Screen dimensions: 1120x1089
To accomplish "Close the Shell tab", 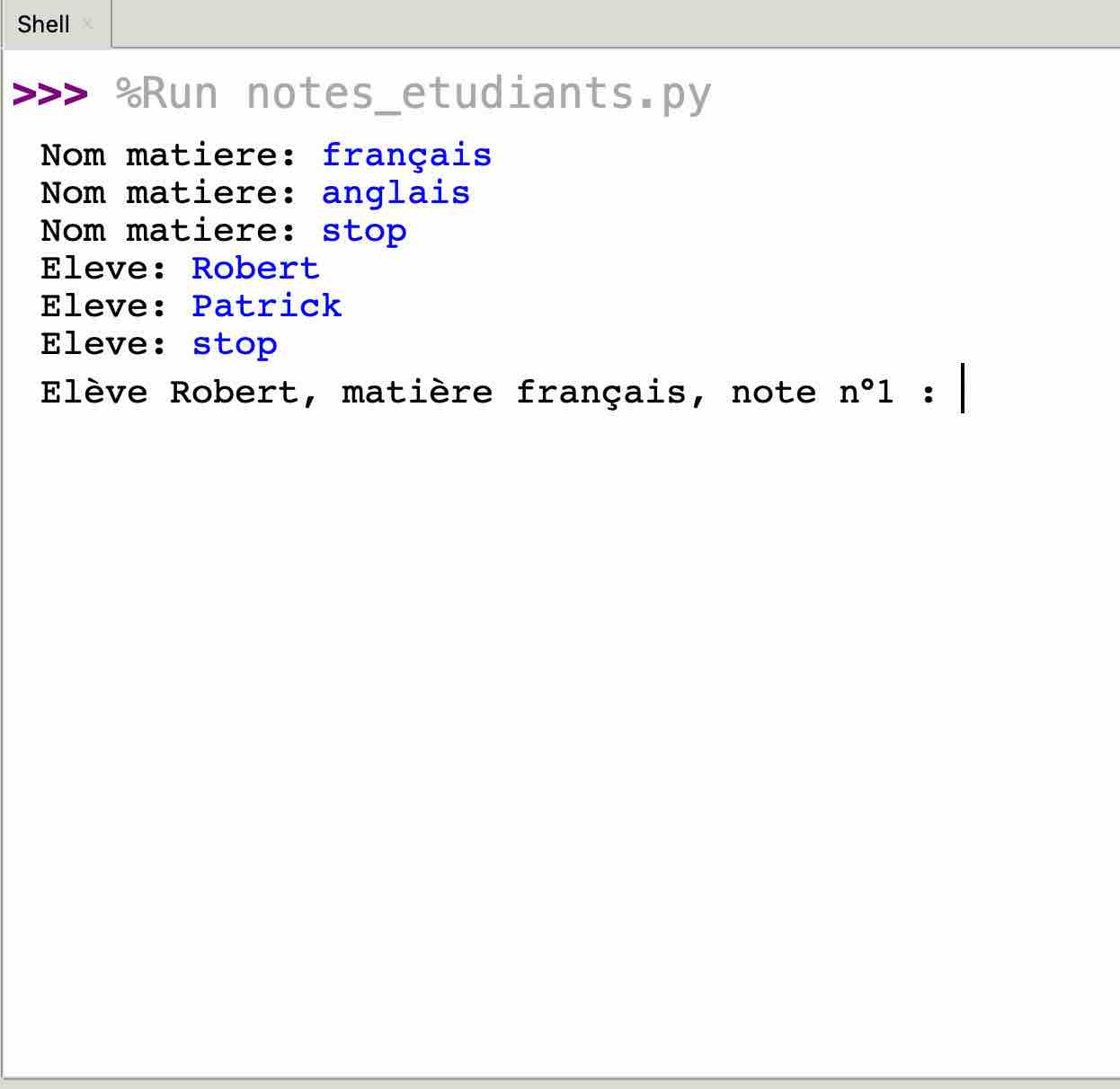I will coord(88,24).
